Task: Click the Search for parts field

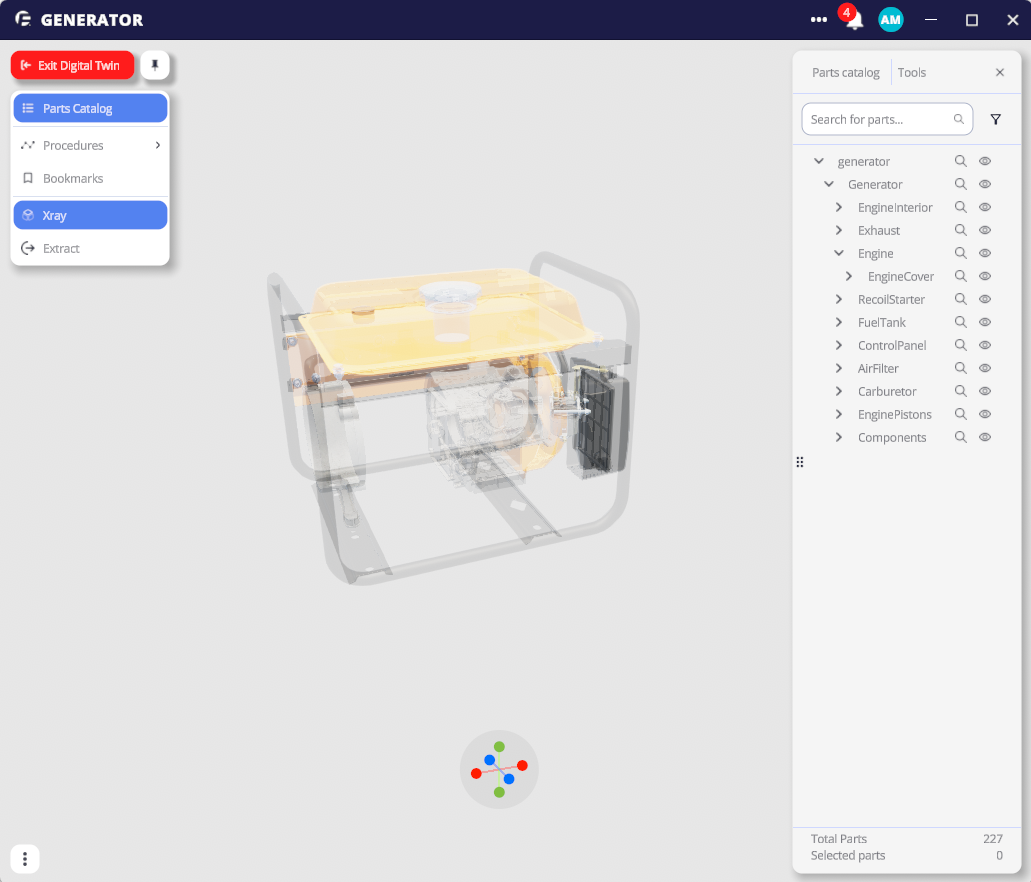Action: click(x=878, y=119)
